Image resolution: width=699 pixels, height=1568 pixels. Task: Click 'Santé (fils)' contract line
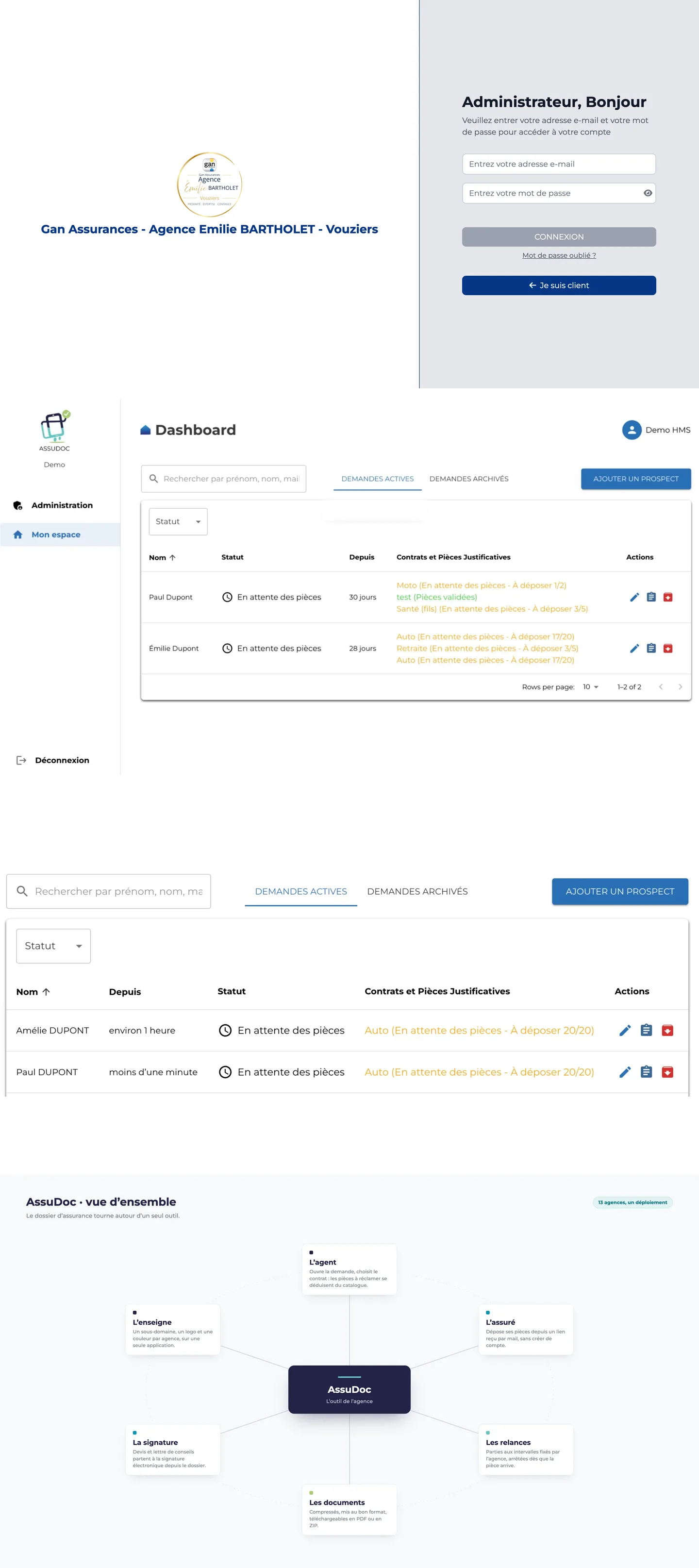(x=492, y=609)
